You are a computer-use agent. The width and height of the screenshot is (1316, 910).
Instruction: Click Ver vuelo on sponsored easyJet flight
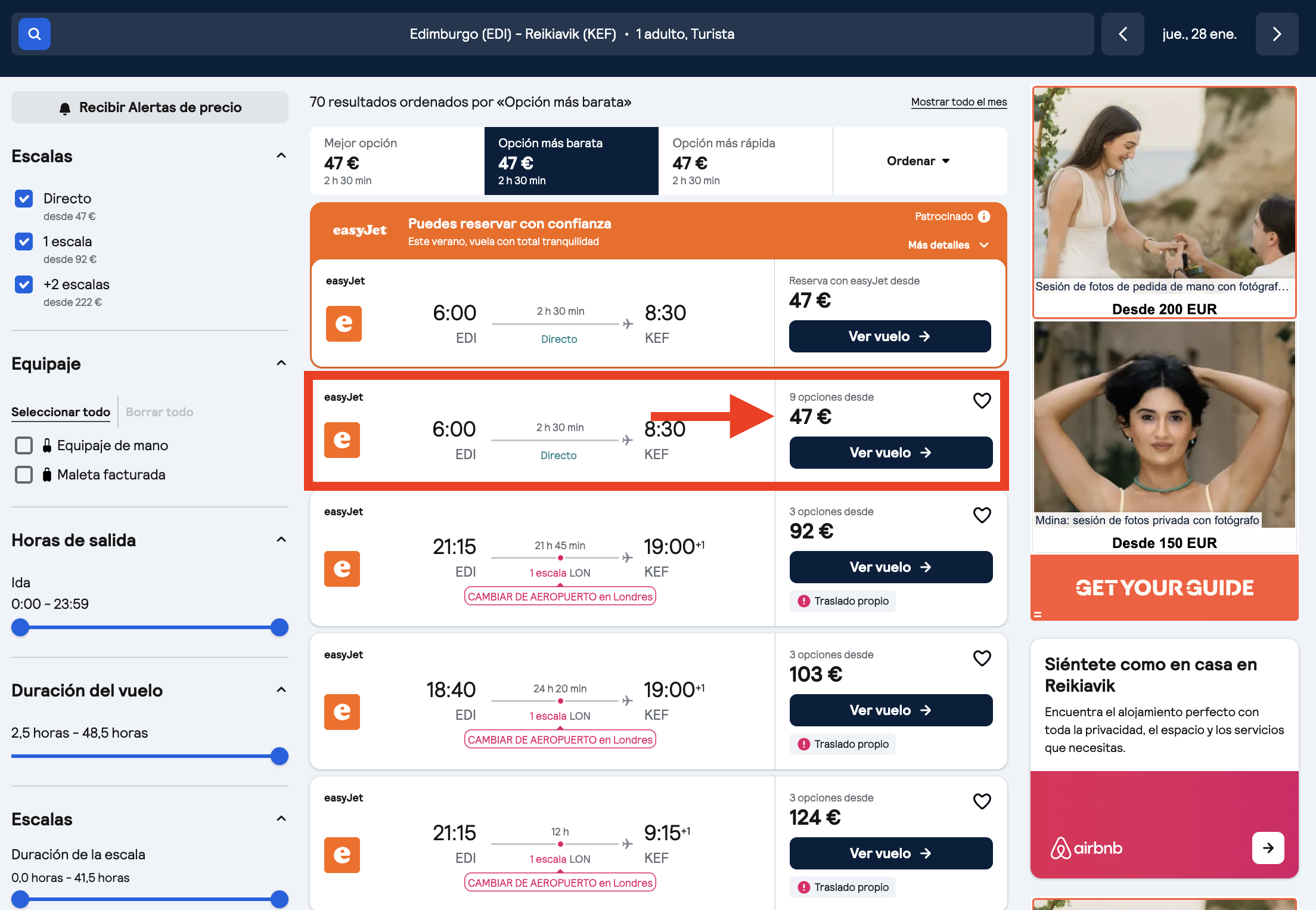pyautogui.click(x=890, y=336)
